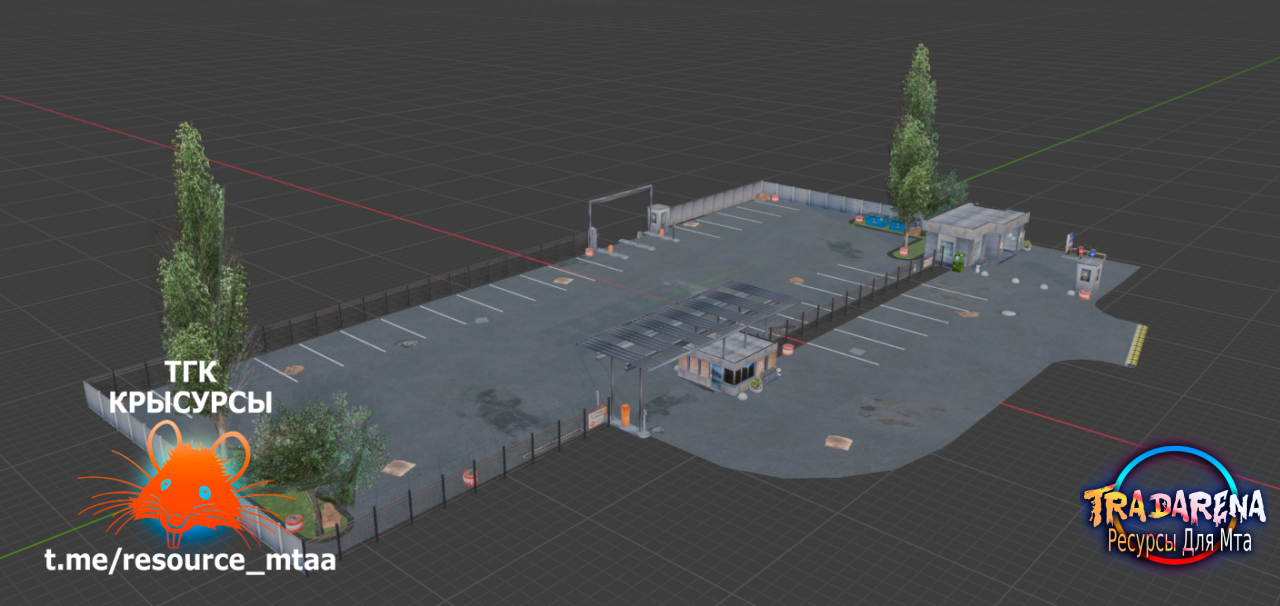This screenshot has width=1280, height=606.
Task: Select the guard booth at far right edge
Action: [x=1086, y=279]
